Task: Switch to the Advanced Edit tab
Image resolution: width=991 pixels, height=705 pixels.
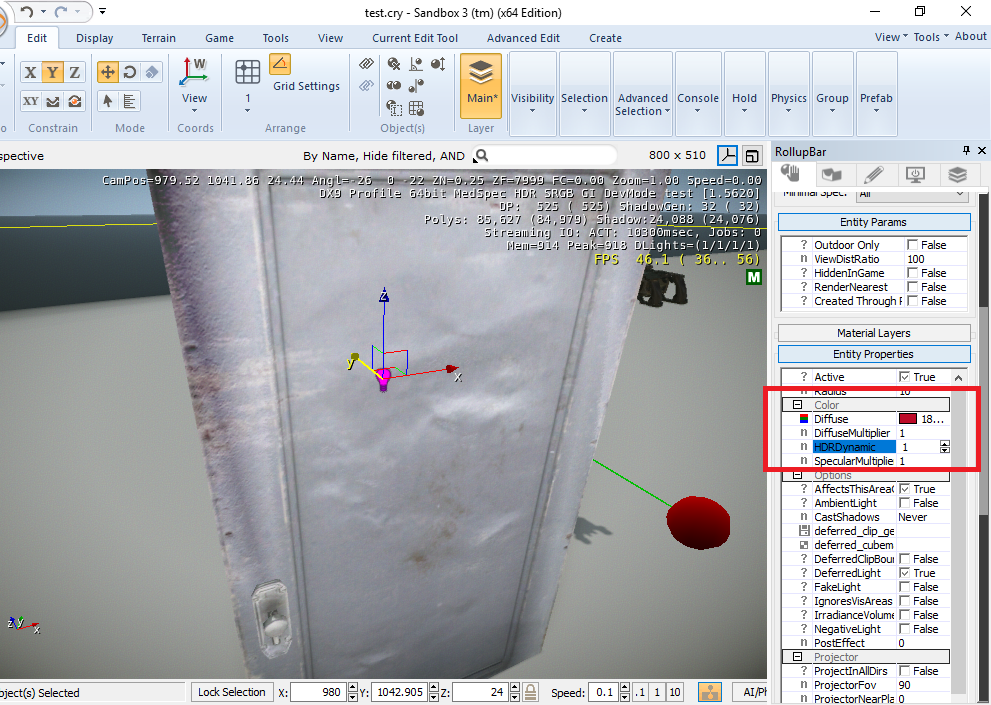Action: (x=523, y=38)
